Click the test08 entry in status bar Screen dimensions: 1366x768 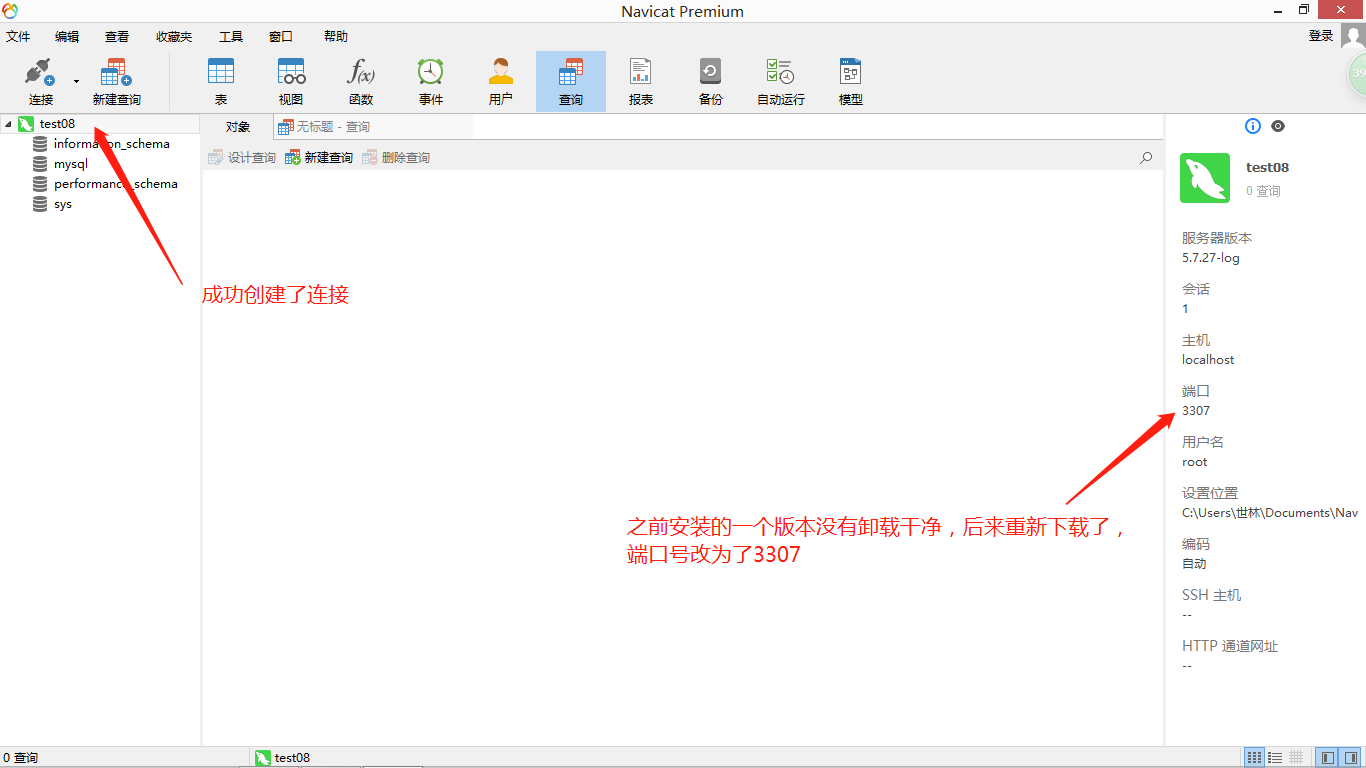(283, 758)
